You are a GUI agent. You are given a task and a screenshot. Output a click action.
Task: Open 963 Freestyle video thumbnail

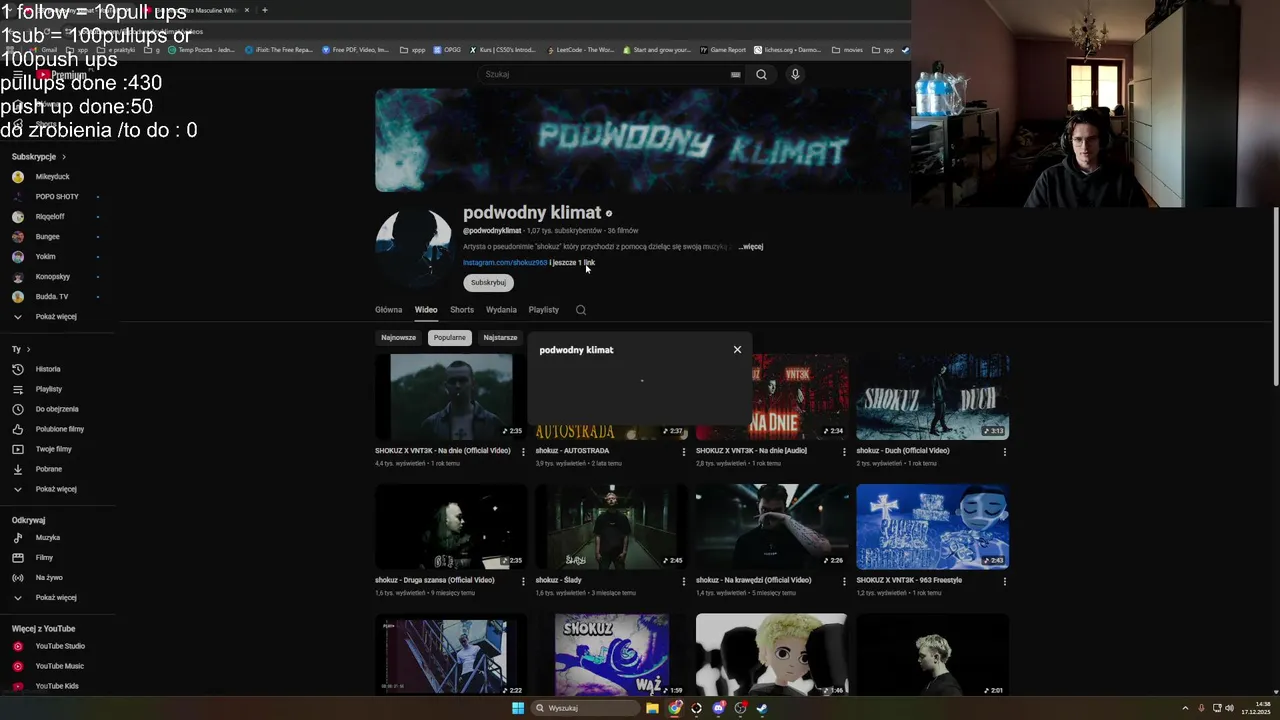(x=932, y=527)
